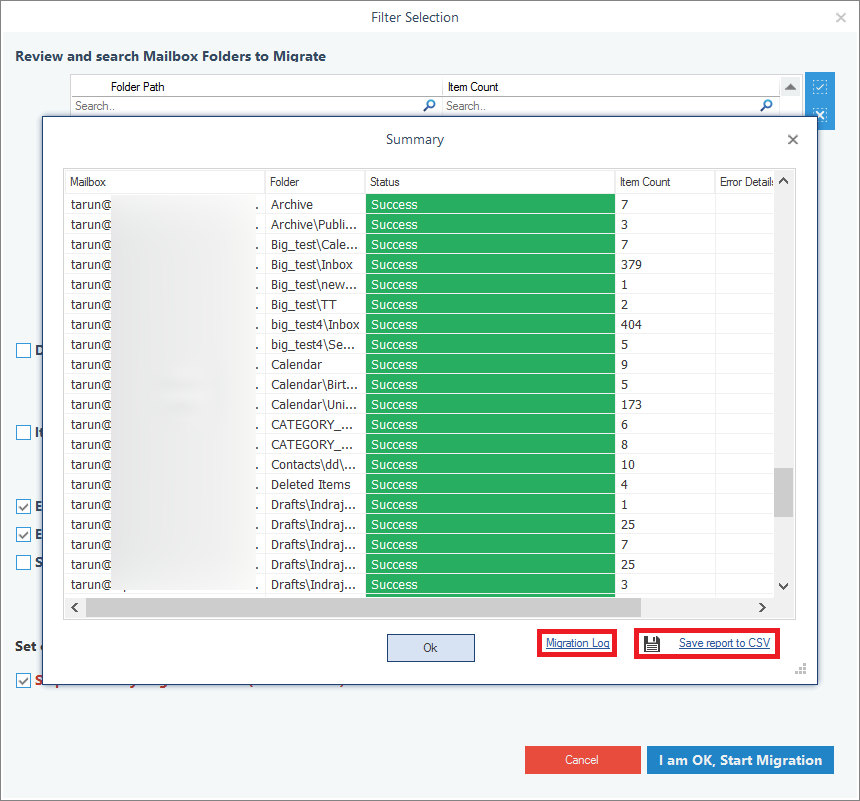
Task: Select the Big_test\Inbox folder cell
Action: tap(315, 264)
